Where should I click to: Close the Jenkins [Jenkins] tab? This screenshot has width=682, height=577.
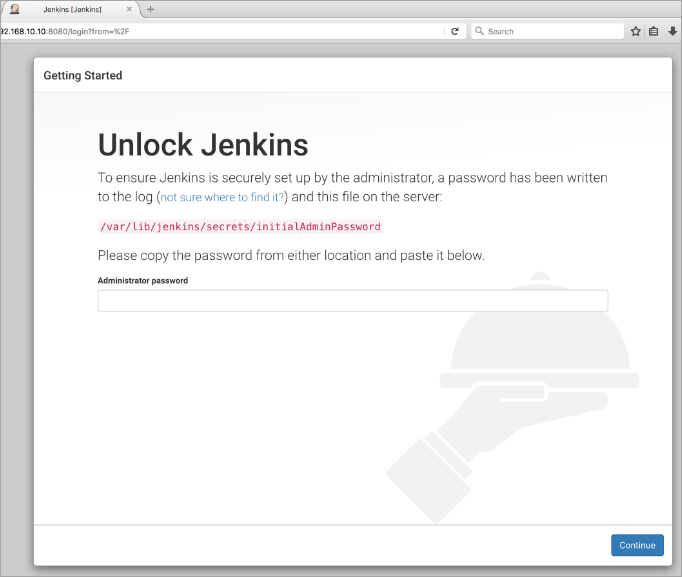click(129, 9)
